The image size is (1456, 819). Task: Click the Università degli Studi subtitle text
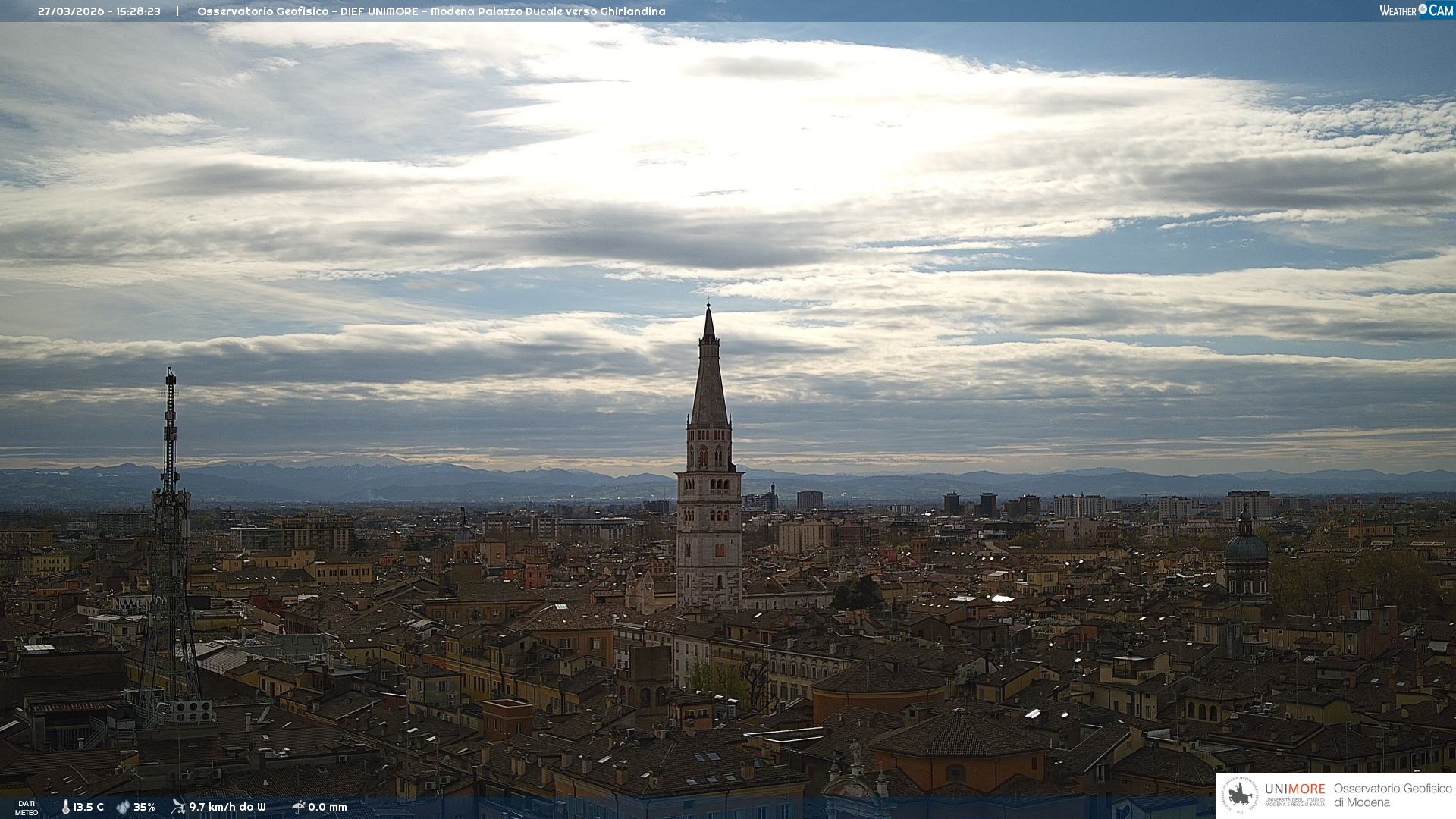(x=1294, y=802)
